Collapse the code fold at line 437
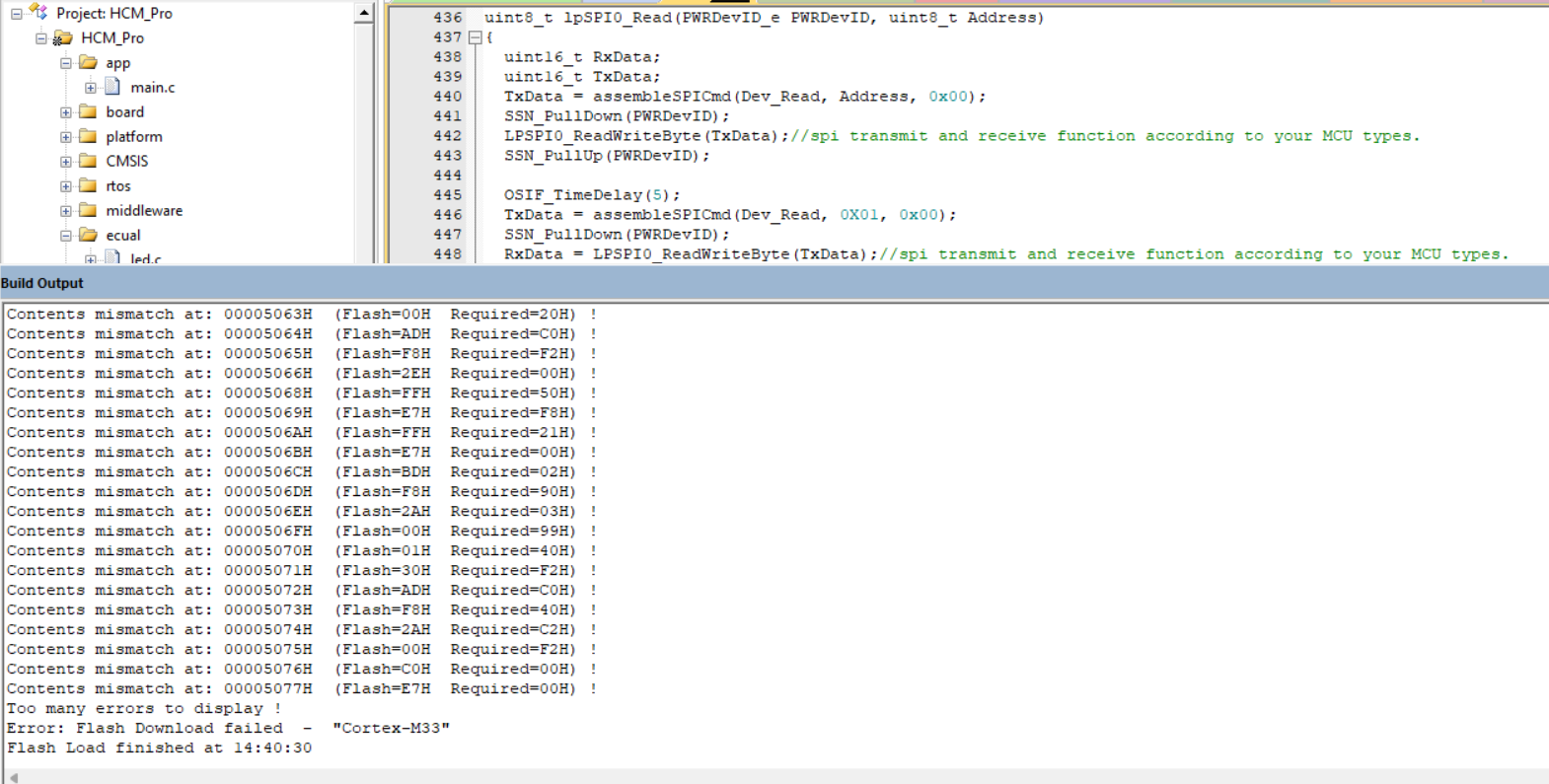This screenshot has height=784, width=1549. coord(476,37)
